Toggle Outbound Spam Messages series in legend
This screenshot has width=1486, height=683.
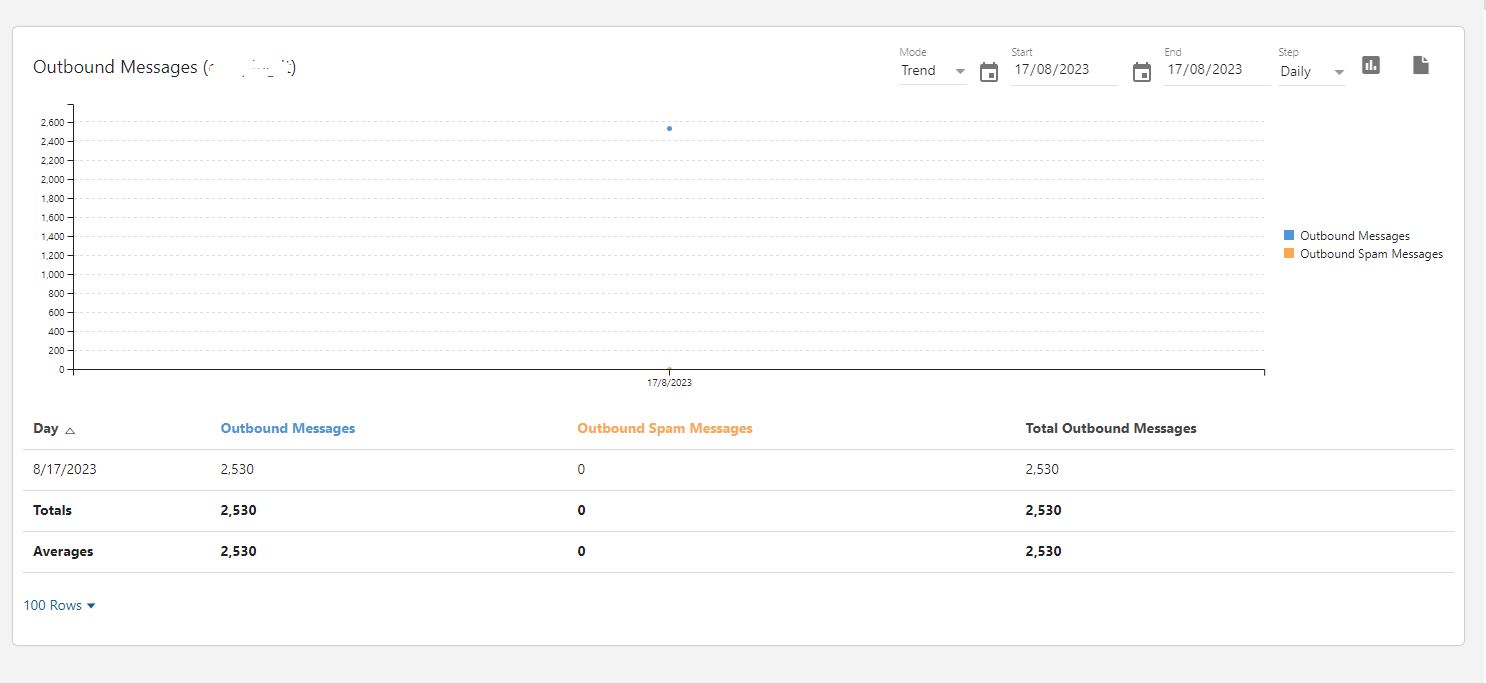(x=1371, y=254)
